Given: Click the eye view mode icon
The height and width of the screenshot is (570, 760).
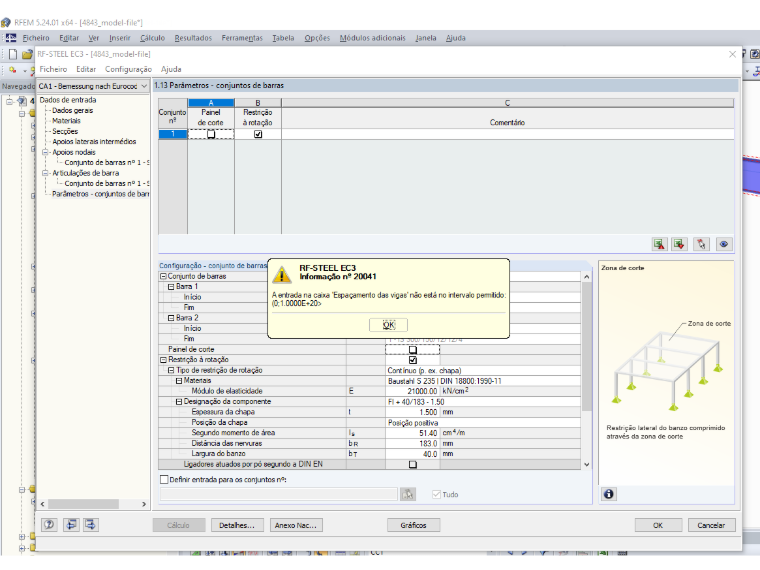Looking at the screenshot, I should click(724, 244).
